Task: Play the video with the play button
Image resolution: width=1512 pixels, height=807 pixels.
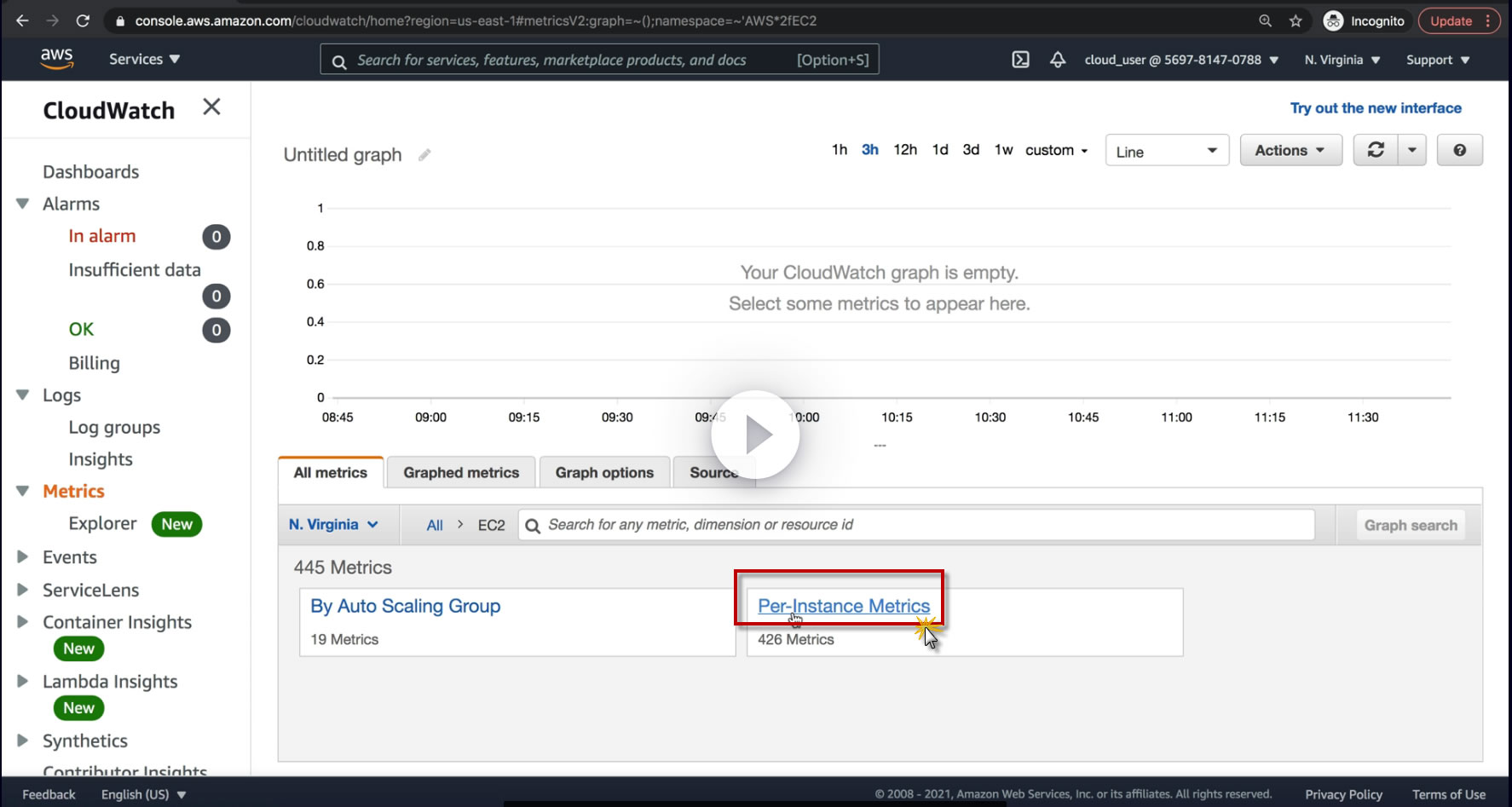Action: (755, 435)
